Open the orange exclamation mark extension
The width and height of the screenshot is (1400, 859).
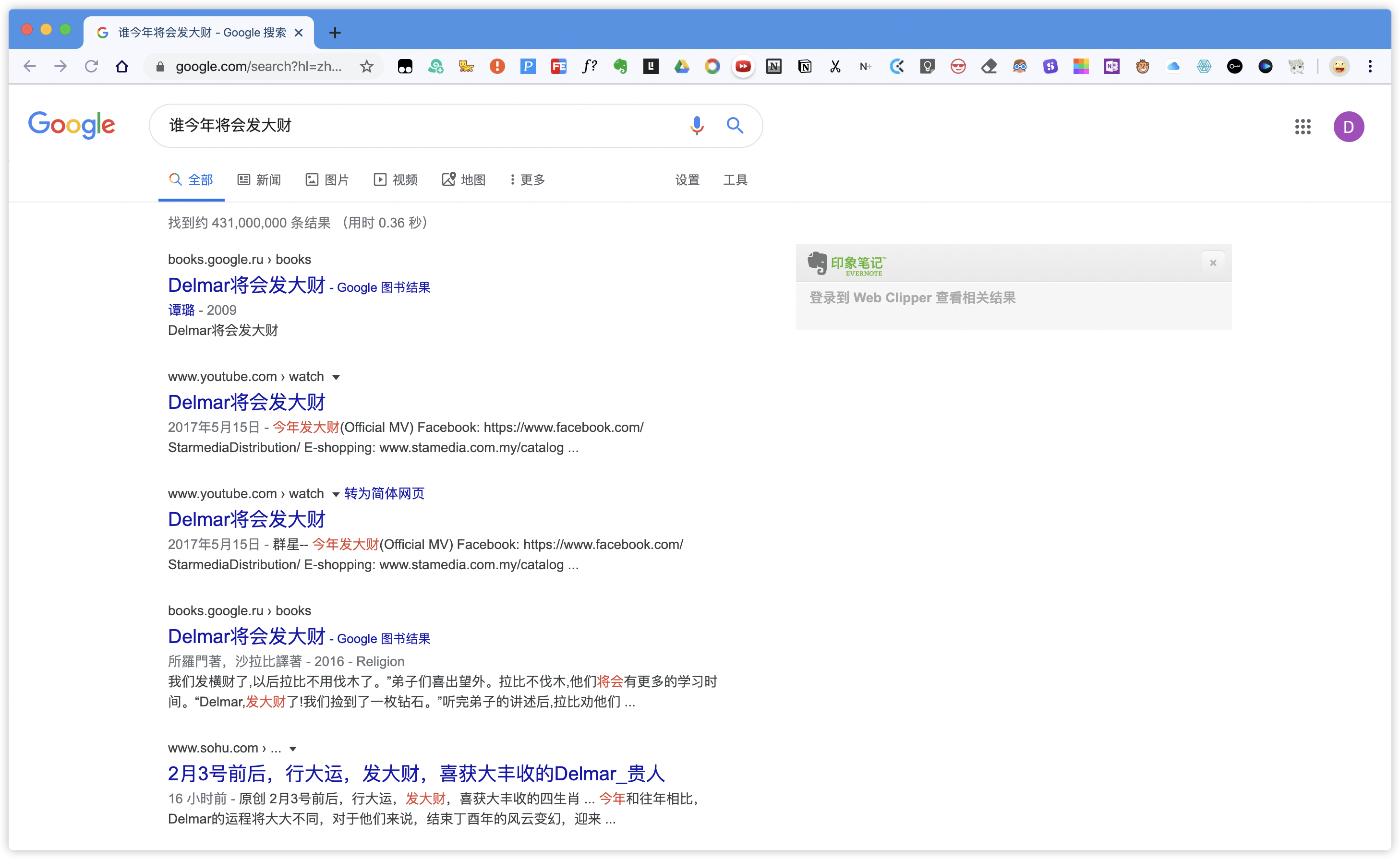(497, 67)
